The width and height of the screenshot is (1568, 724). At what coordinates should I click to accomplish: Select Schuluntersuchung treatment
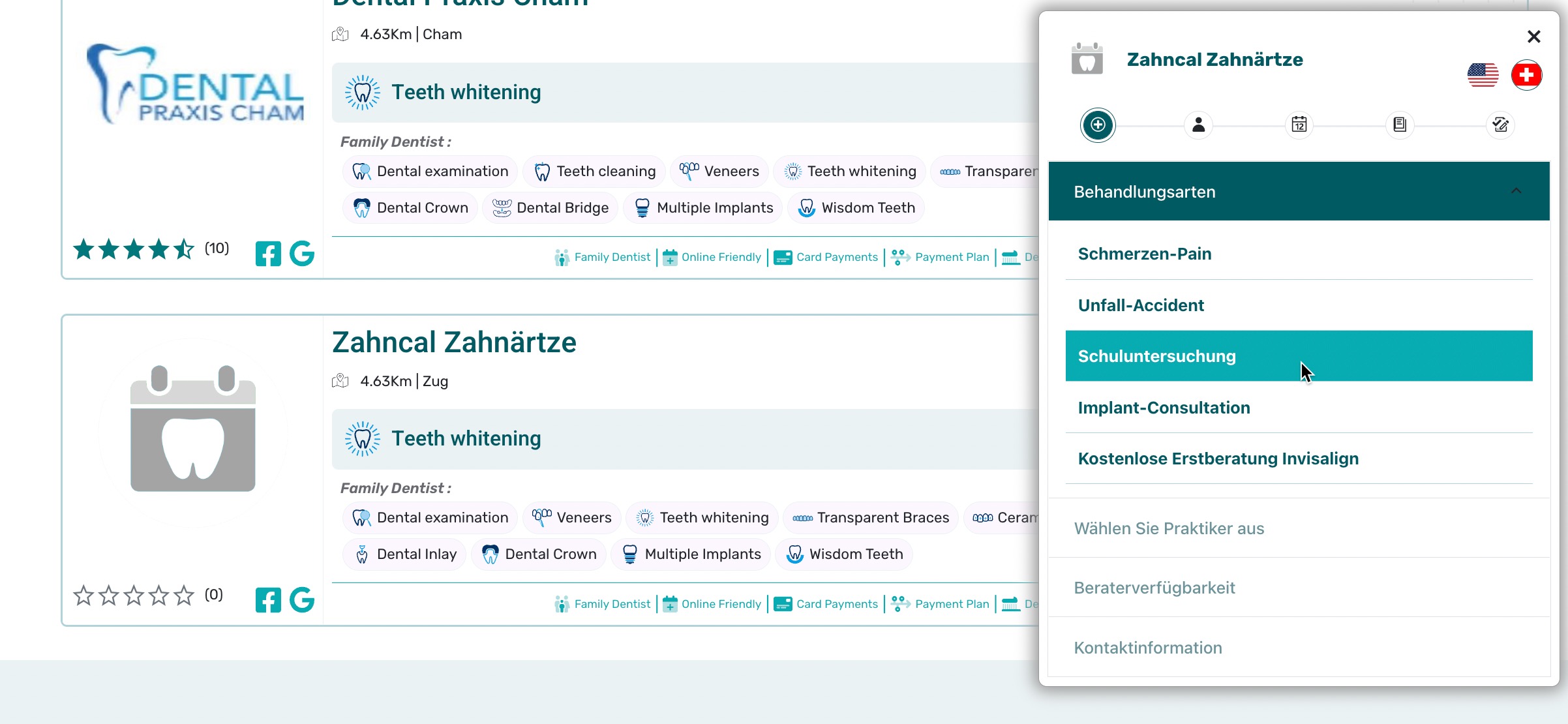point(1299,356)
